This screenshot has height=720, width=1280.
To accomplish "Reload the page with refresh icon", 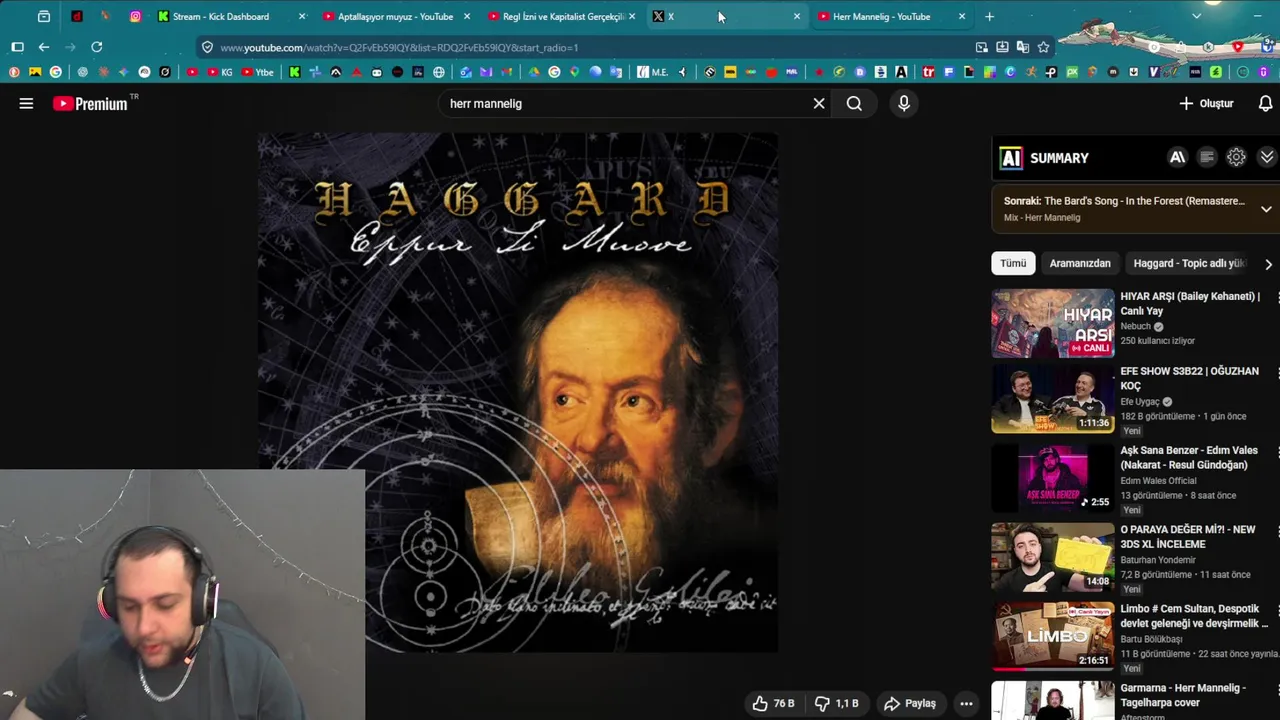I will tap(97, 47).
